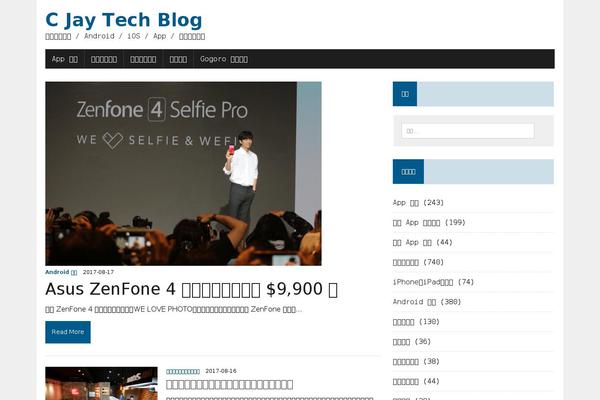
Task: Open the iPhone iPad category (74)
Action: (433, 282)
